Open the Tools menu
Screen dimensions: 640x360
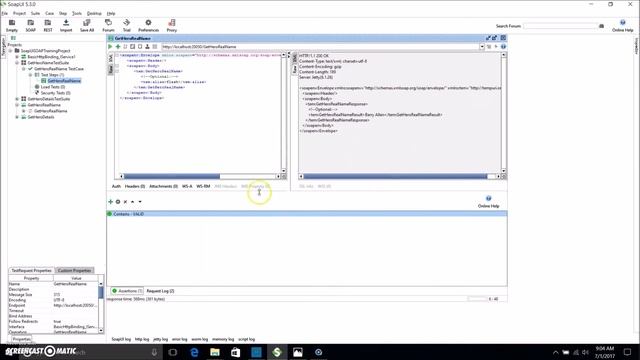pos(77,13)
